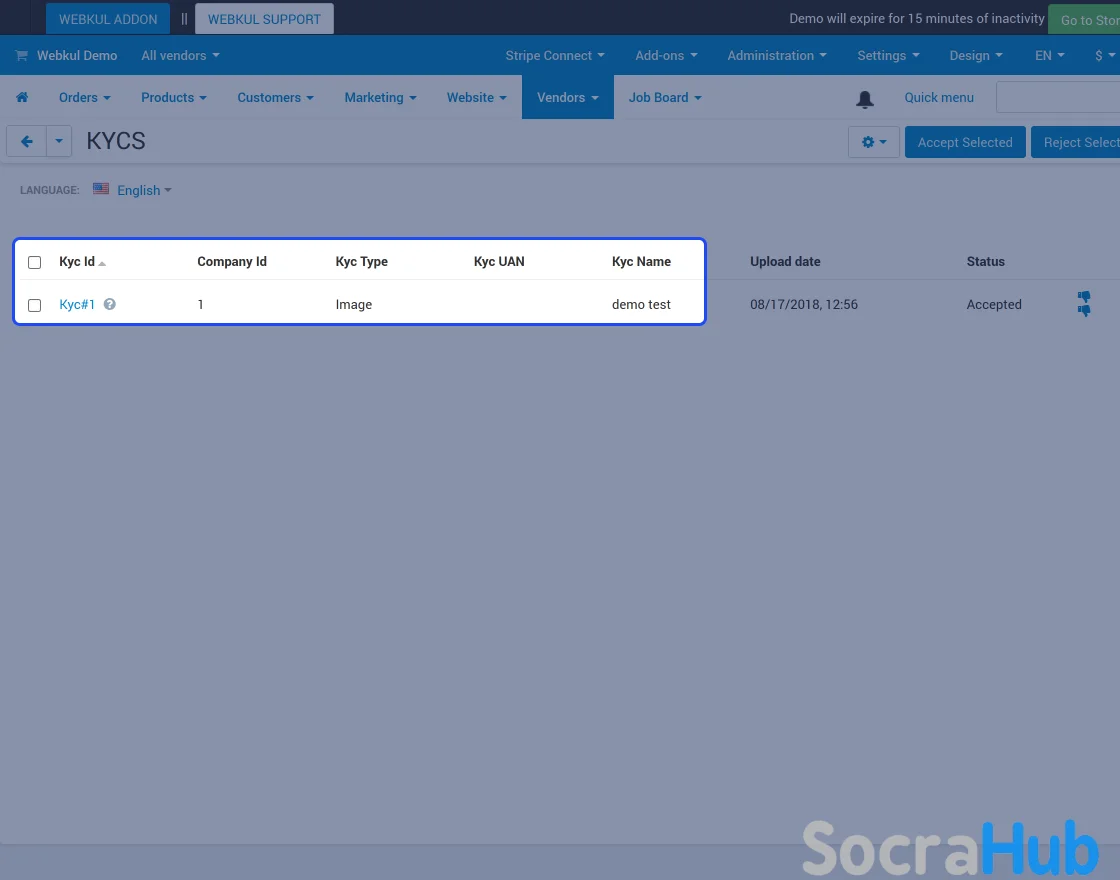Tick the checkbox for Kyc#1 row
Viewport: 1120px width, 880px height.
point(35,305)
